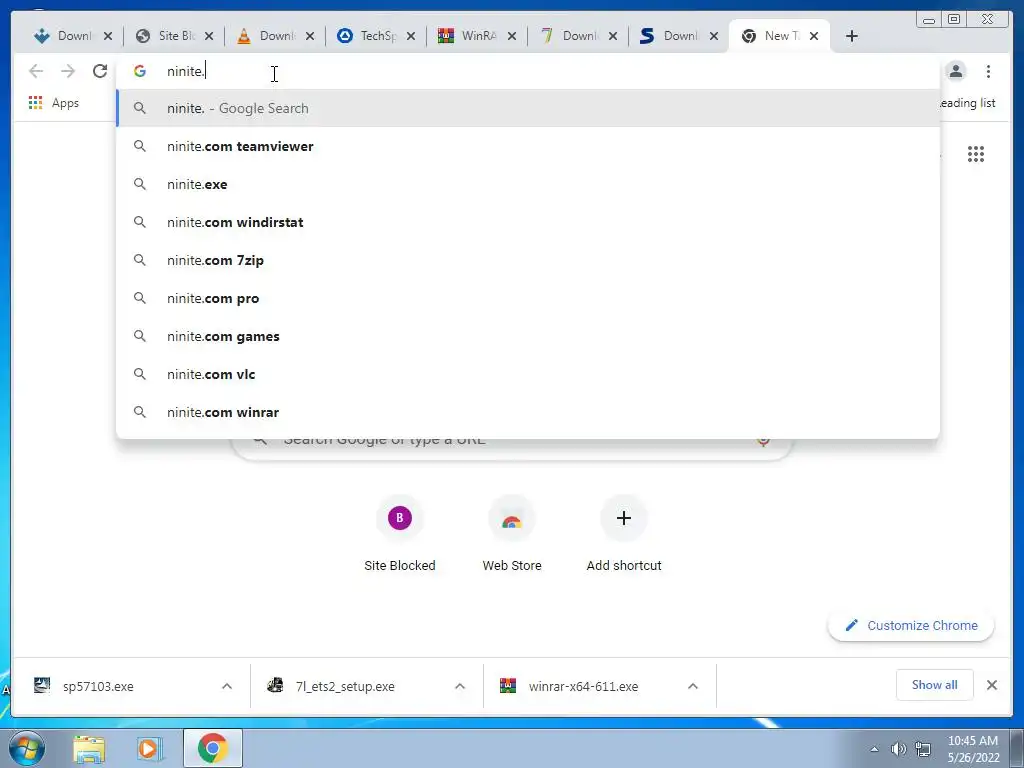
Task: Close the New Tab tab
Action: coord(814,36)
